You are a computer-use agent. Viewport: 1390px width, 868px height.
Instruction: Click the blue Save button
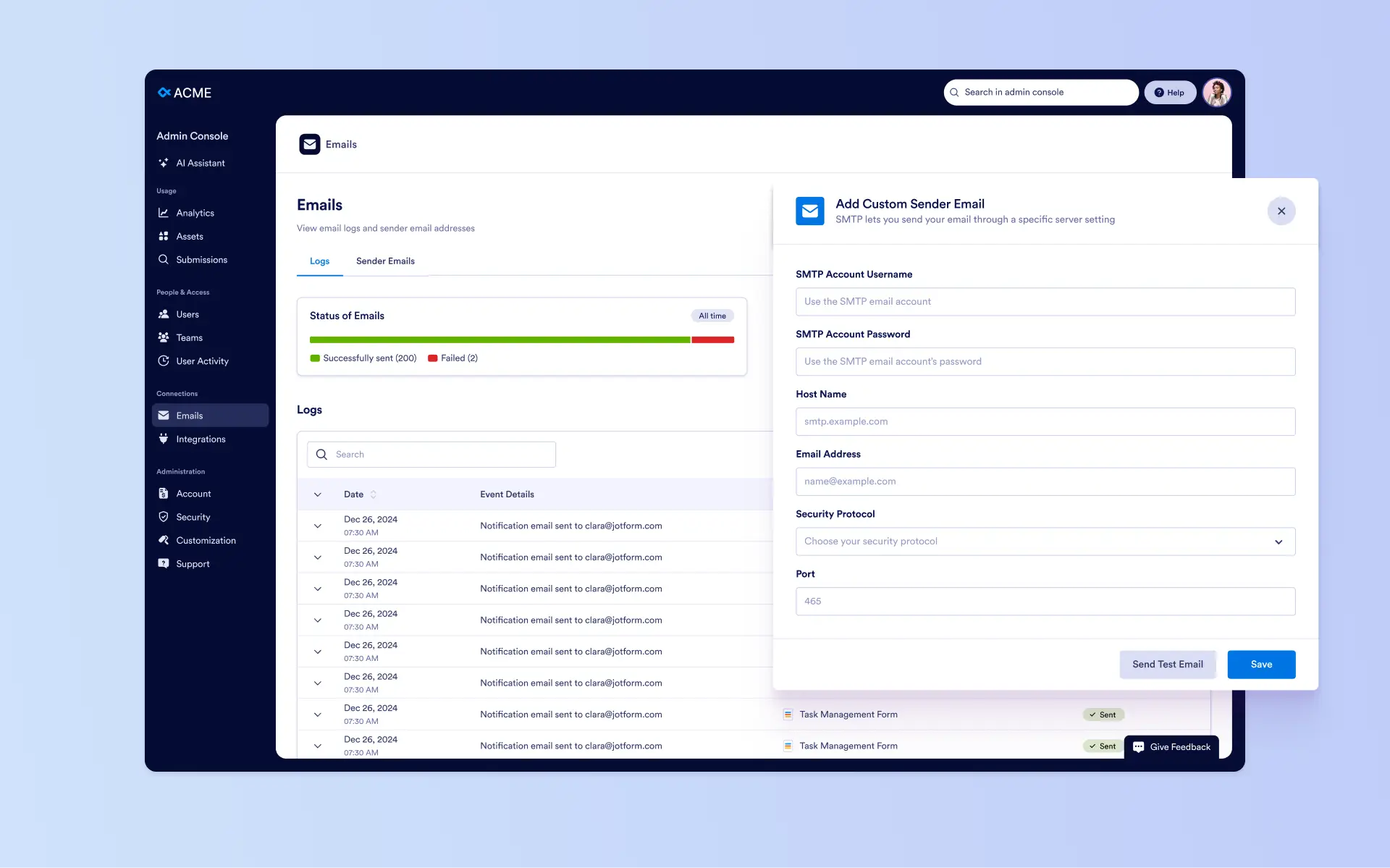click(1261, 665)
